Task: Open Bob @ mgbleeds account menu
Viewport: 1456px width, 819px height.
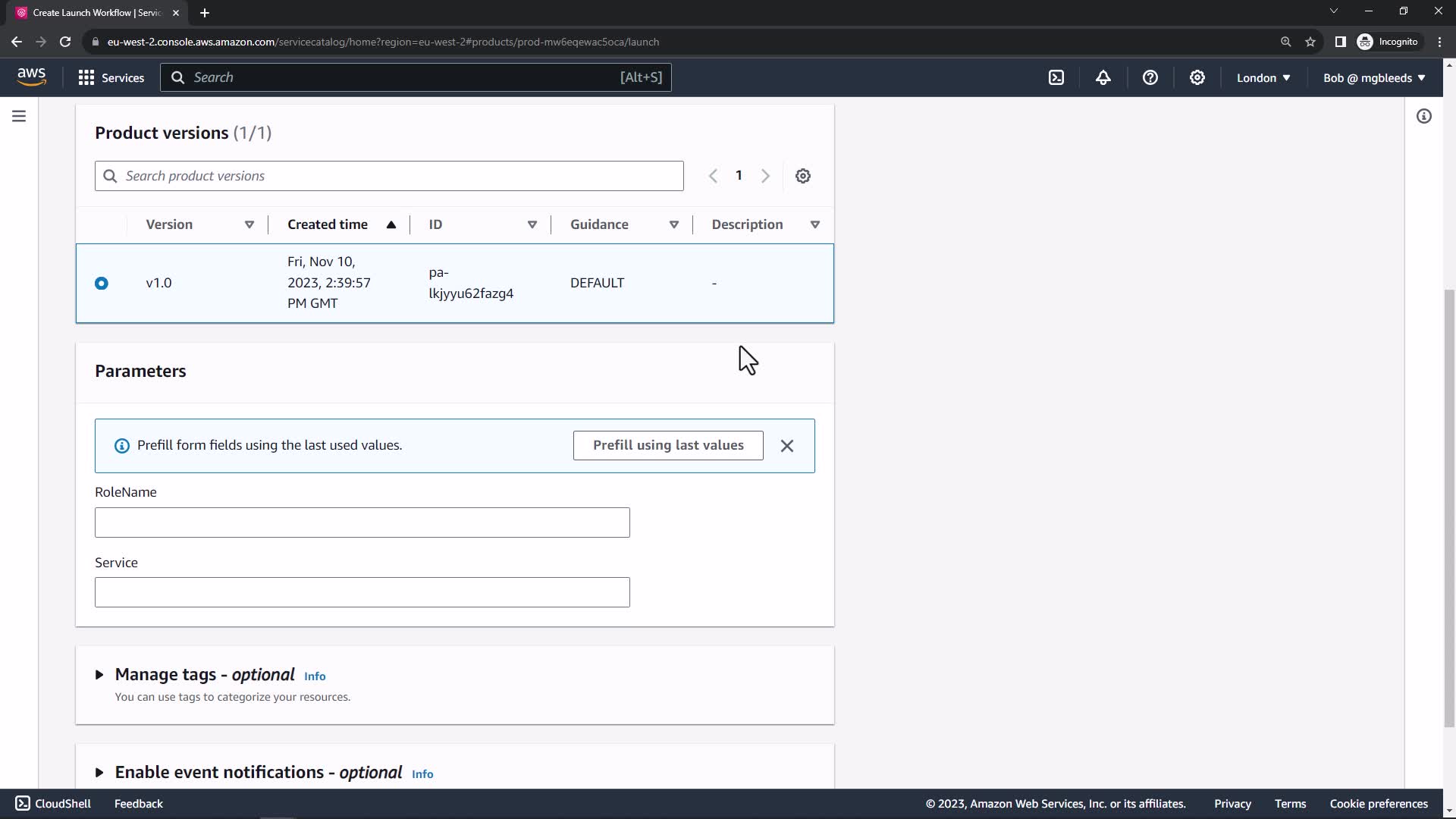Action: coord(1374,78)
